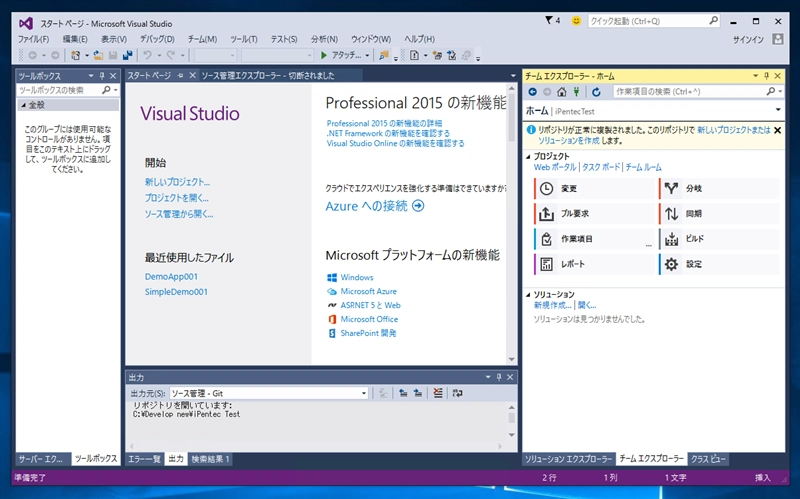Open the 変更 (Changes) tile
Screen dimensions: 800x499
click(x=594, y=188)
